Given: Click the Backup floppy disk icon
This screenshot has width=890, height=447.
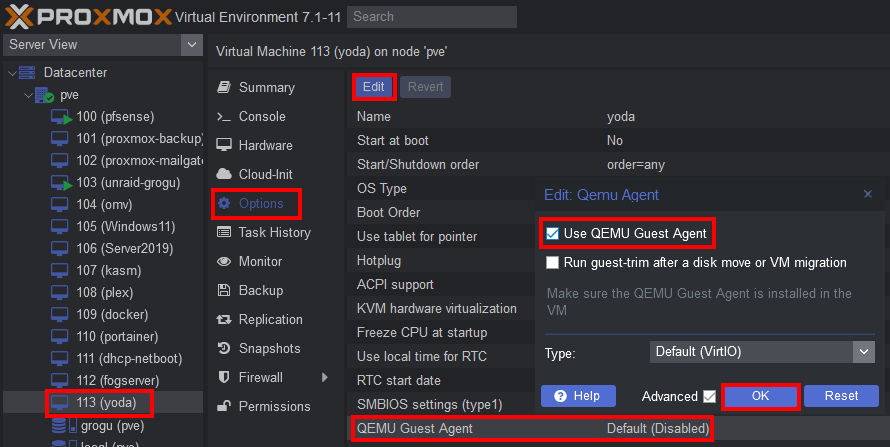Looking at the screenshot, I should coord(223,290).
